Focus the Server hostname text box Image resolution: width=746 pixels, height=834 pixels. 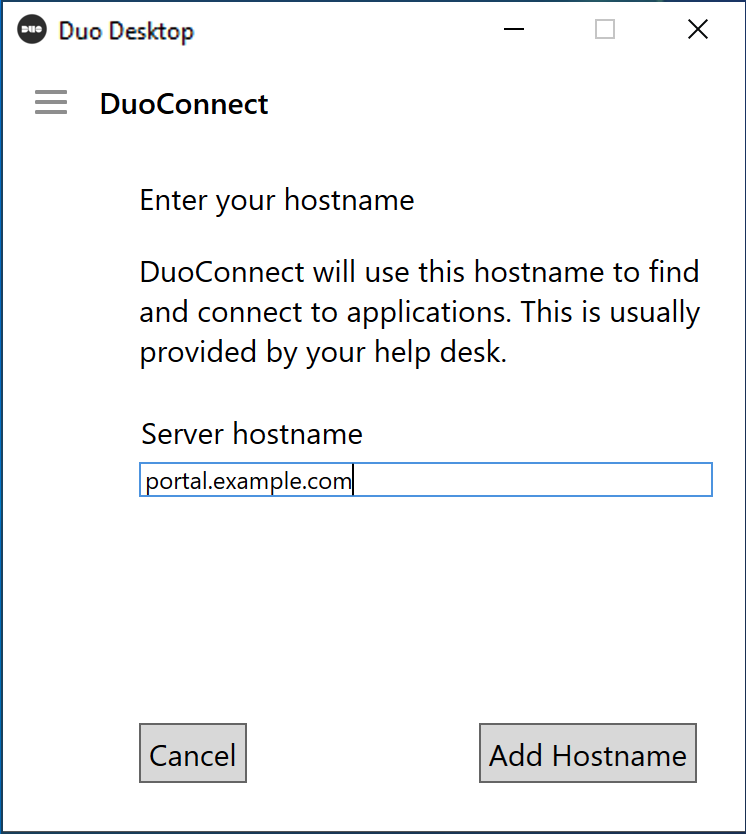click(425, 480)
